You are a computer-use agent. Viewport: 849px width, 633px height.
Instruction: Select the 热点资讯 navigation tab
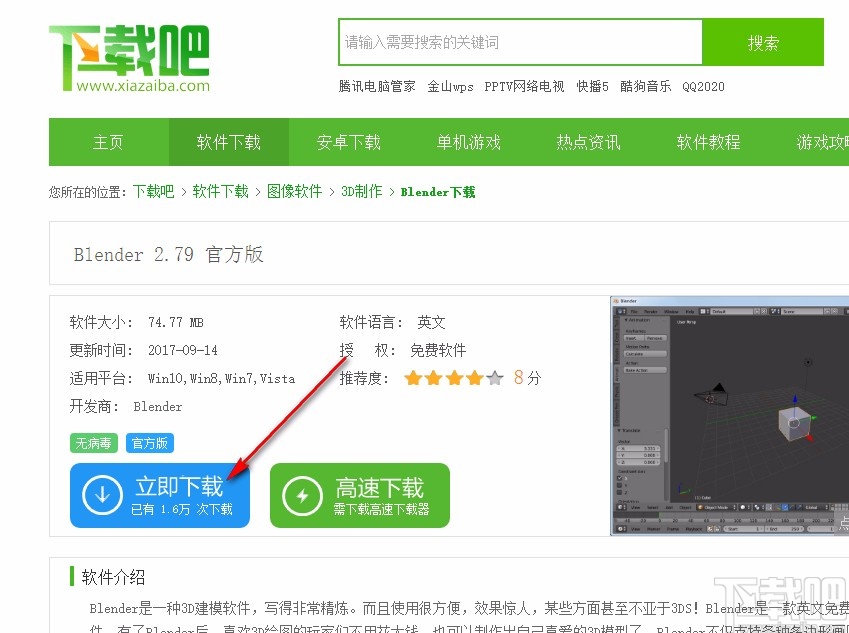pyautogui.click(x=589, y=142)
